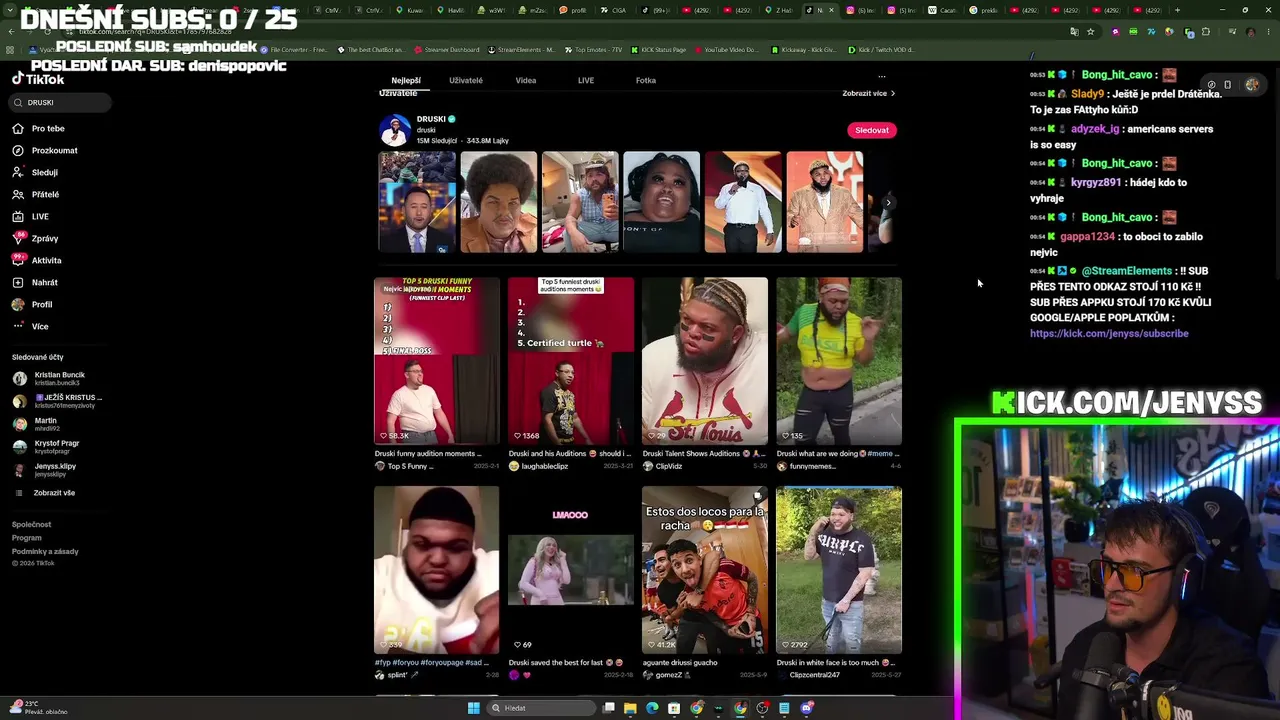Open the afro wig carousel video
Viewport: 1280px width, 720px height.
pyautogui.click(x=499, y=202)
